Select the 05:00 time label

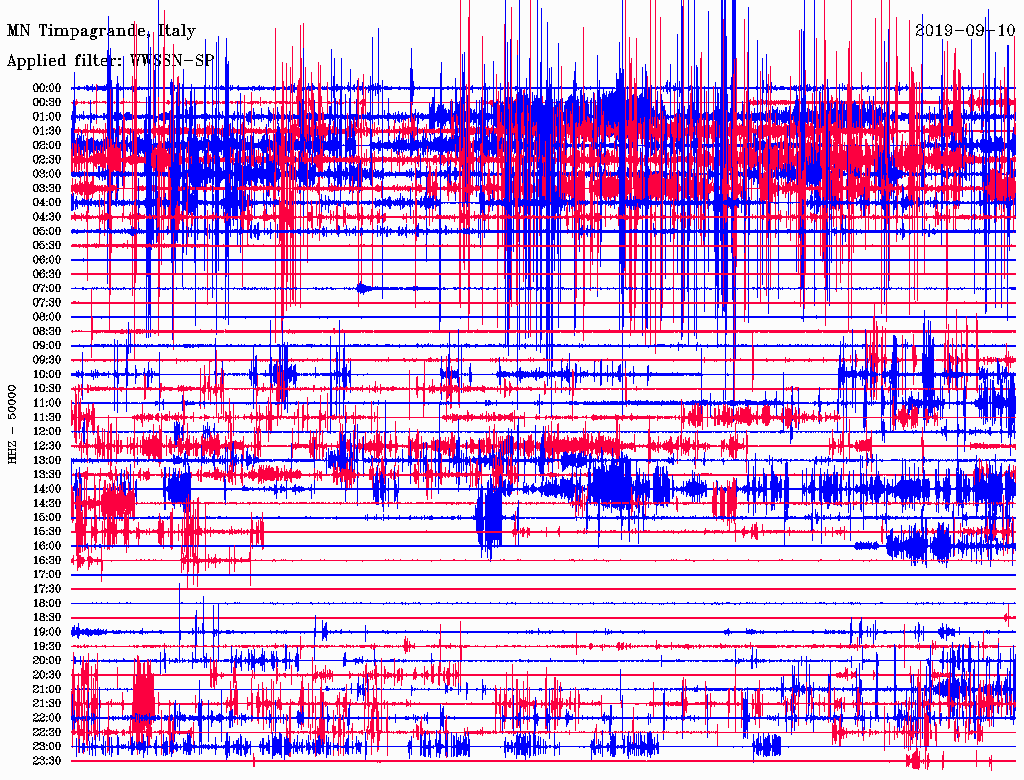pos(47,231)
